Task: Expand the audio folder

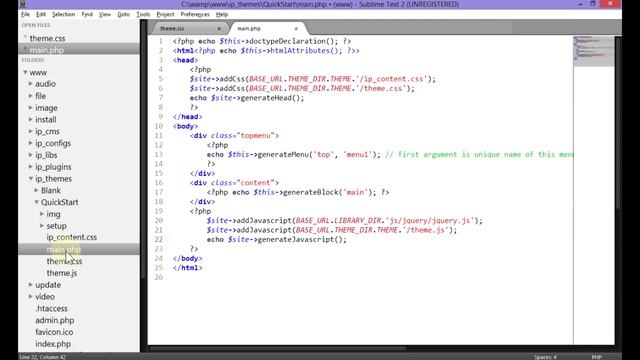Action: click(x=31, y=84)
